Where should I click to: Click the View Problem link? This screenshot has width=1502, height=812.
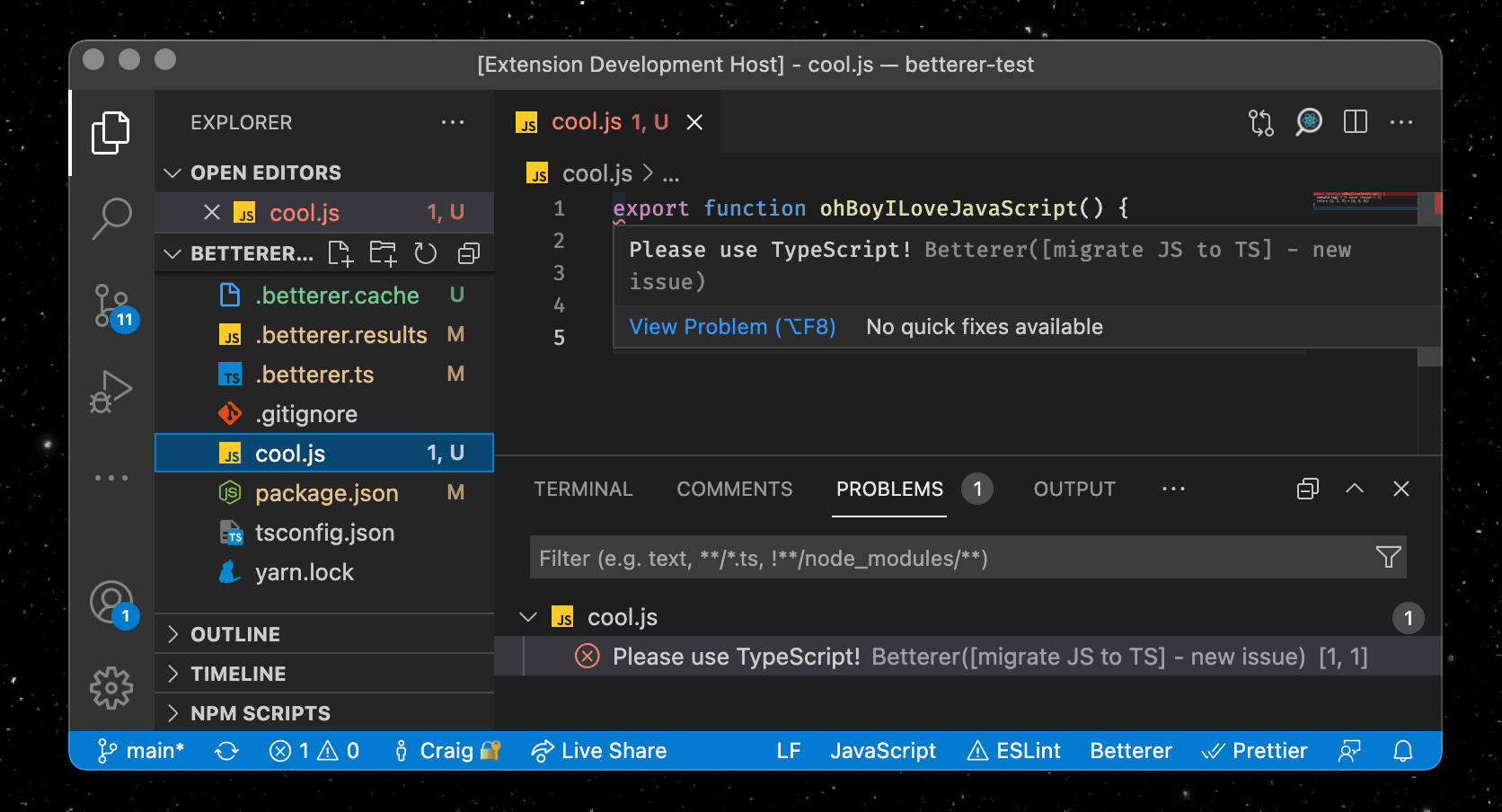click(732, 327)
